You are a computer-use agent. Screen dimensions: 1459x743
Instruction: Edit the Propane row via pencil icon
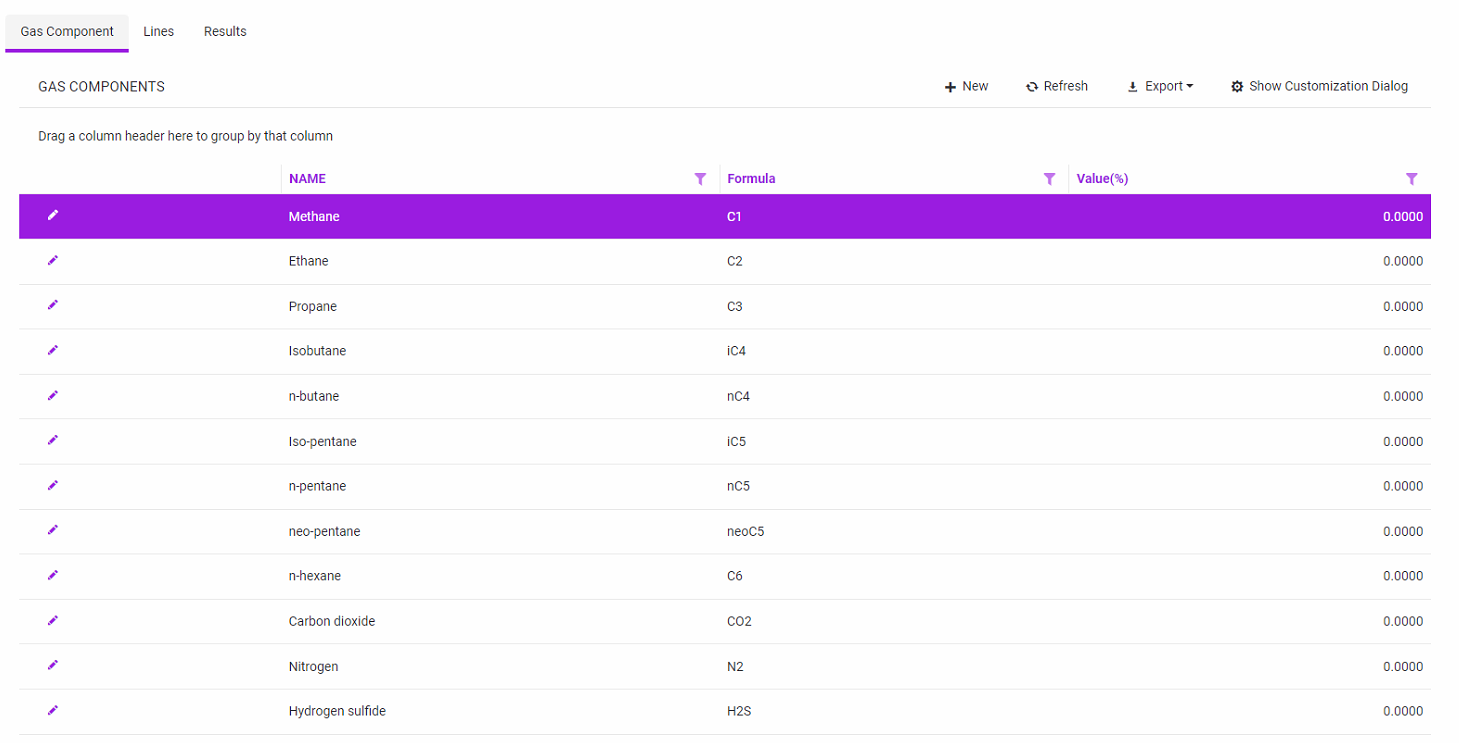click(53, 305)
